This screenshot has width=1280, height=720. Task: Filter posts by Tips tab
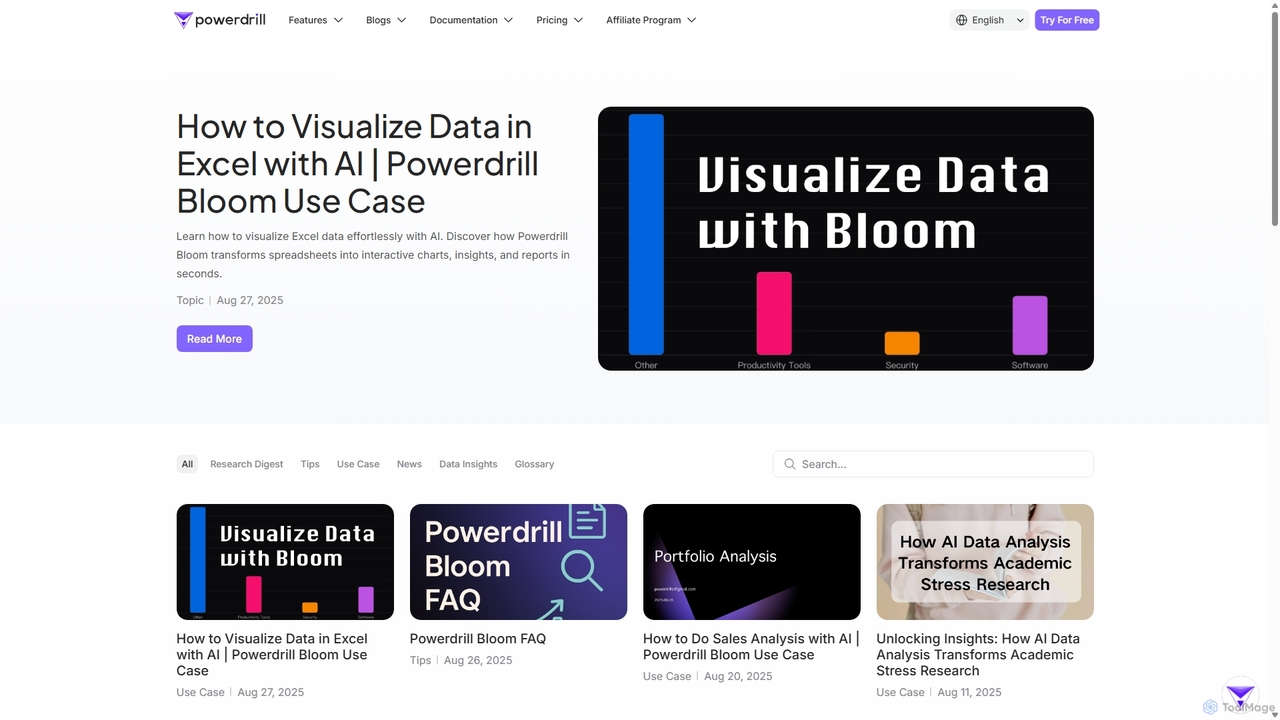point(310,464)
